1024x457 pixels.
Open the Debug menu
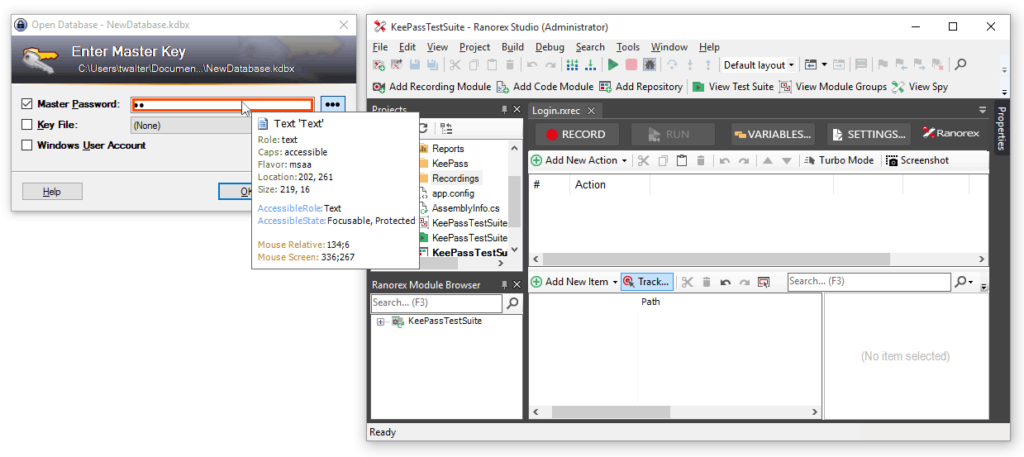click(x=550, y=47)
